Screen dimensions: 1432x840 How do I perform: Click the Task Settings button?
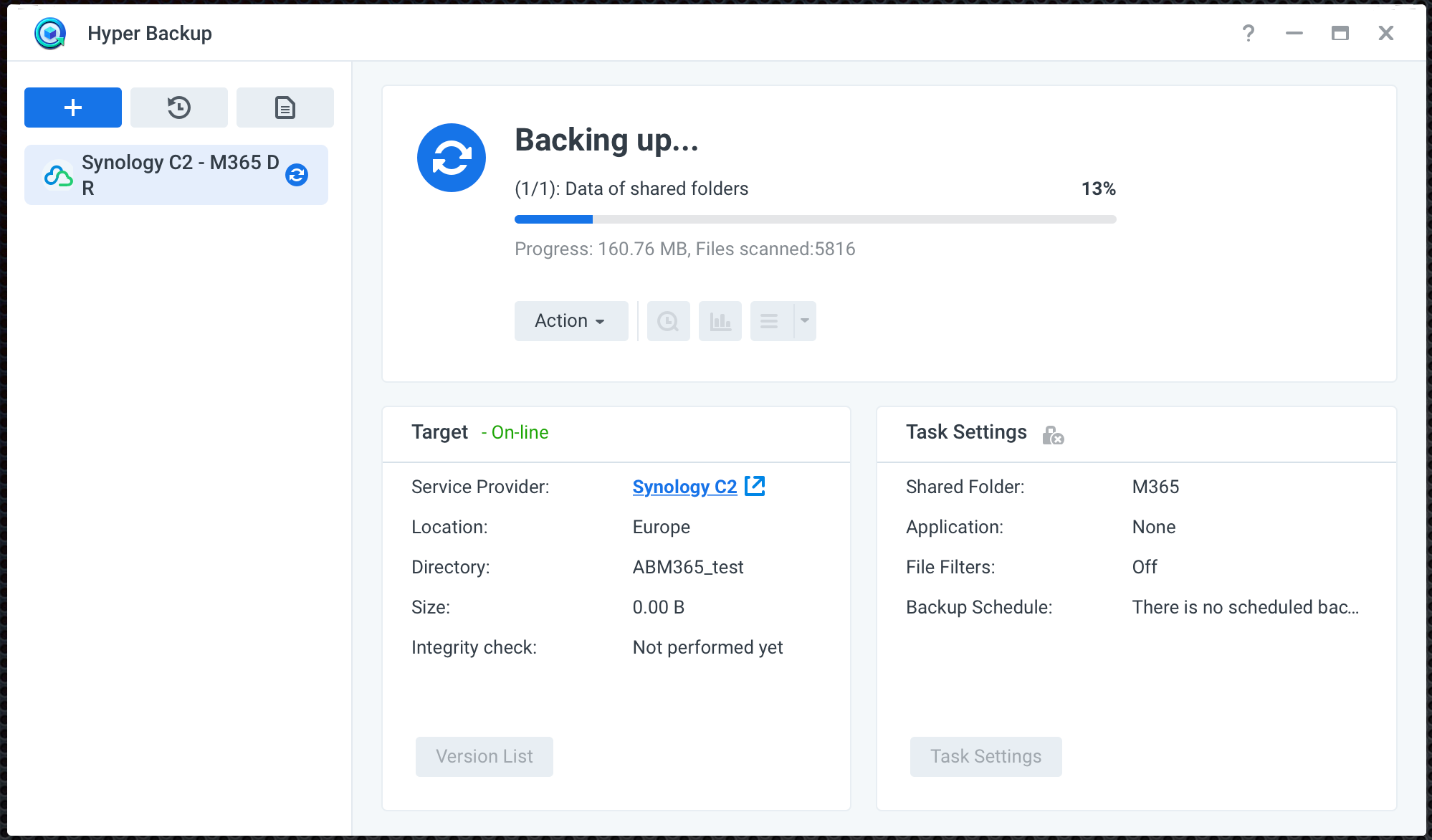coord(986,757)
